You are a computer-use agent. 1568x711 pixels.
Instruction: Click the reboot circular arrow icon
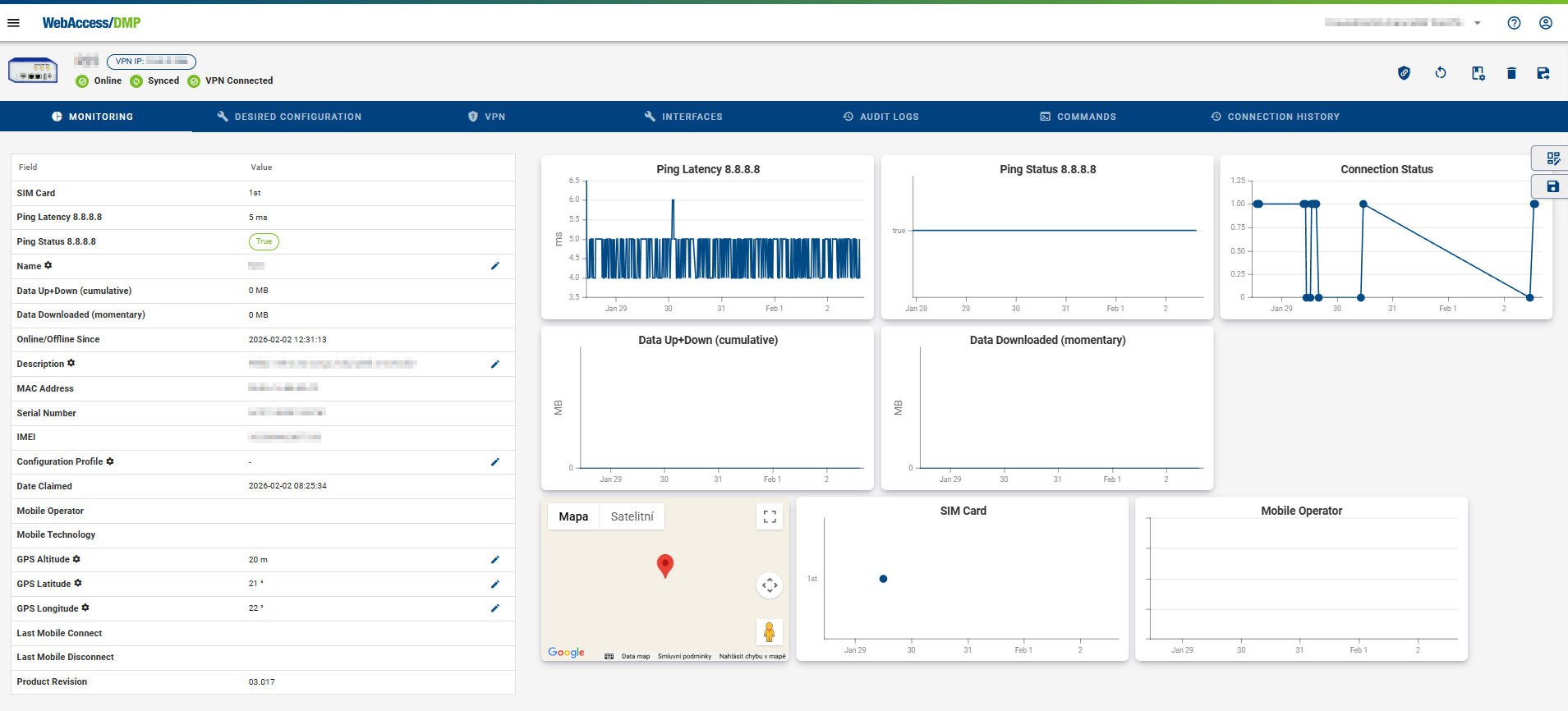1441,73
